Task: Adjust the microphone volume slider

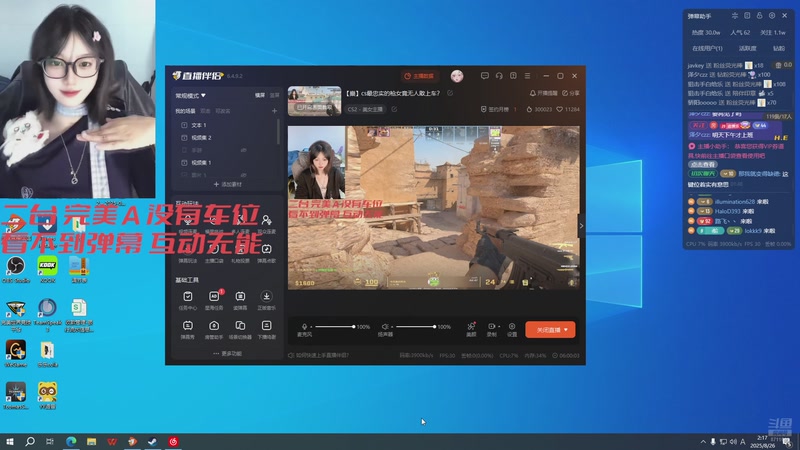Action: (334, 327)
